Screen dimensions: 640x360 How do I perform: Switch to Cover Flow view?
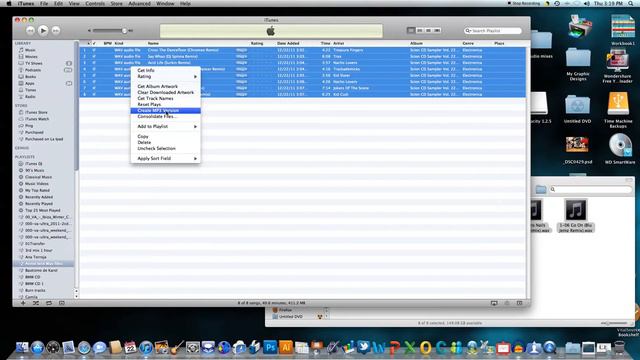pyautogui.click(x=437, y=30)
